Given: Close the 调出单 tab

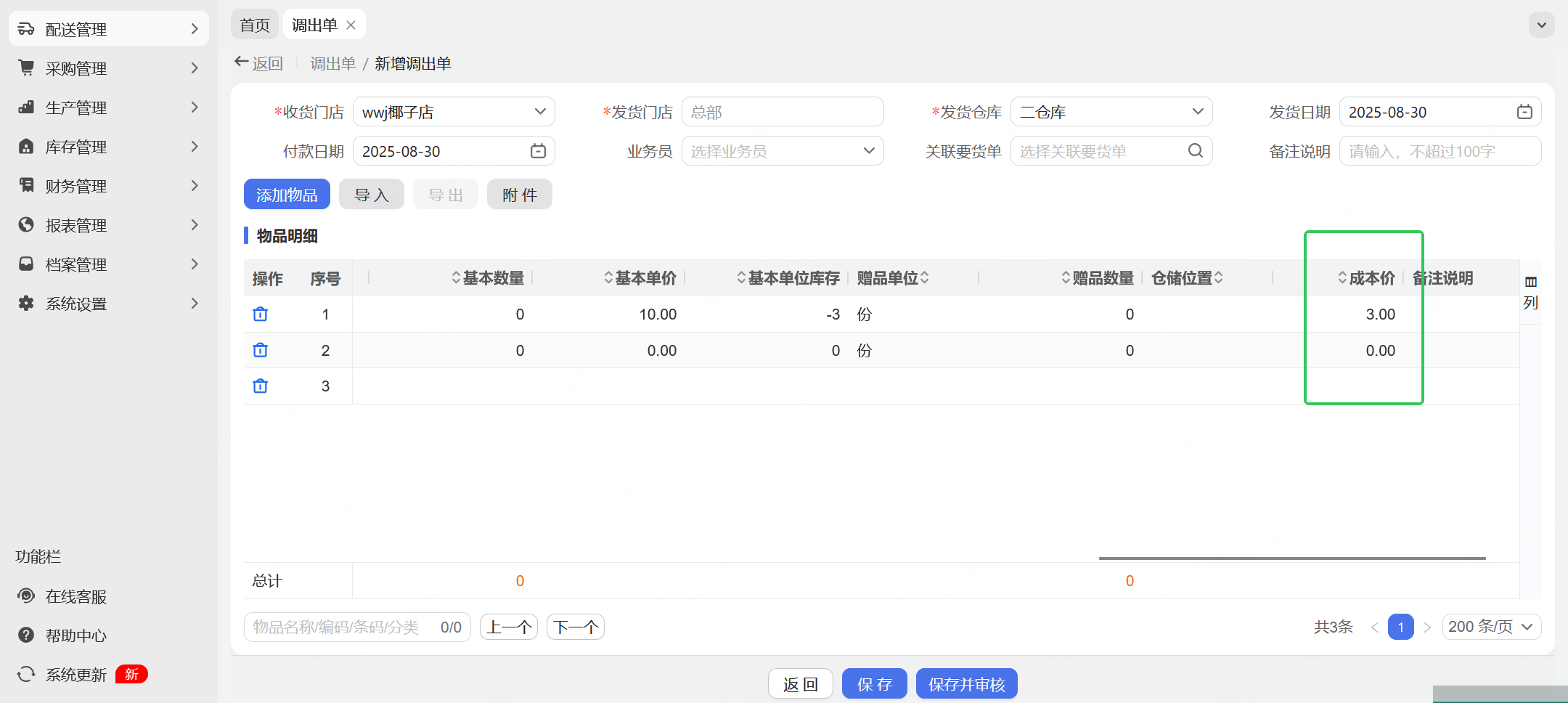Looking at the screenshot, I should pos(351,25).
